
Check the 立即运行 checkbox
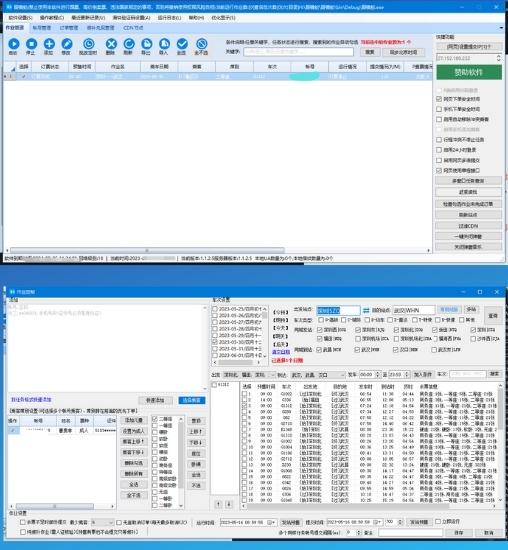(438, 522)
